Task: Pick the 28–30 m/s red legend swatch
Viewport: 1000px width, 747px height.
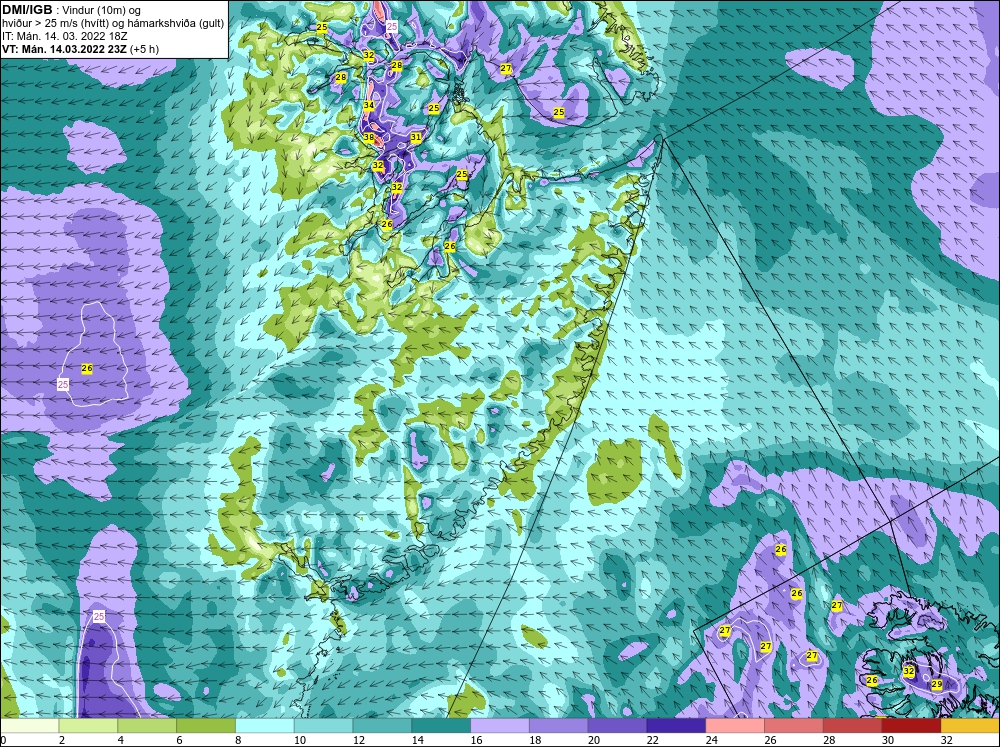Action: point(853,725)
